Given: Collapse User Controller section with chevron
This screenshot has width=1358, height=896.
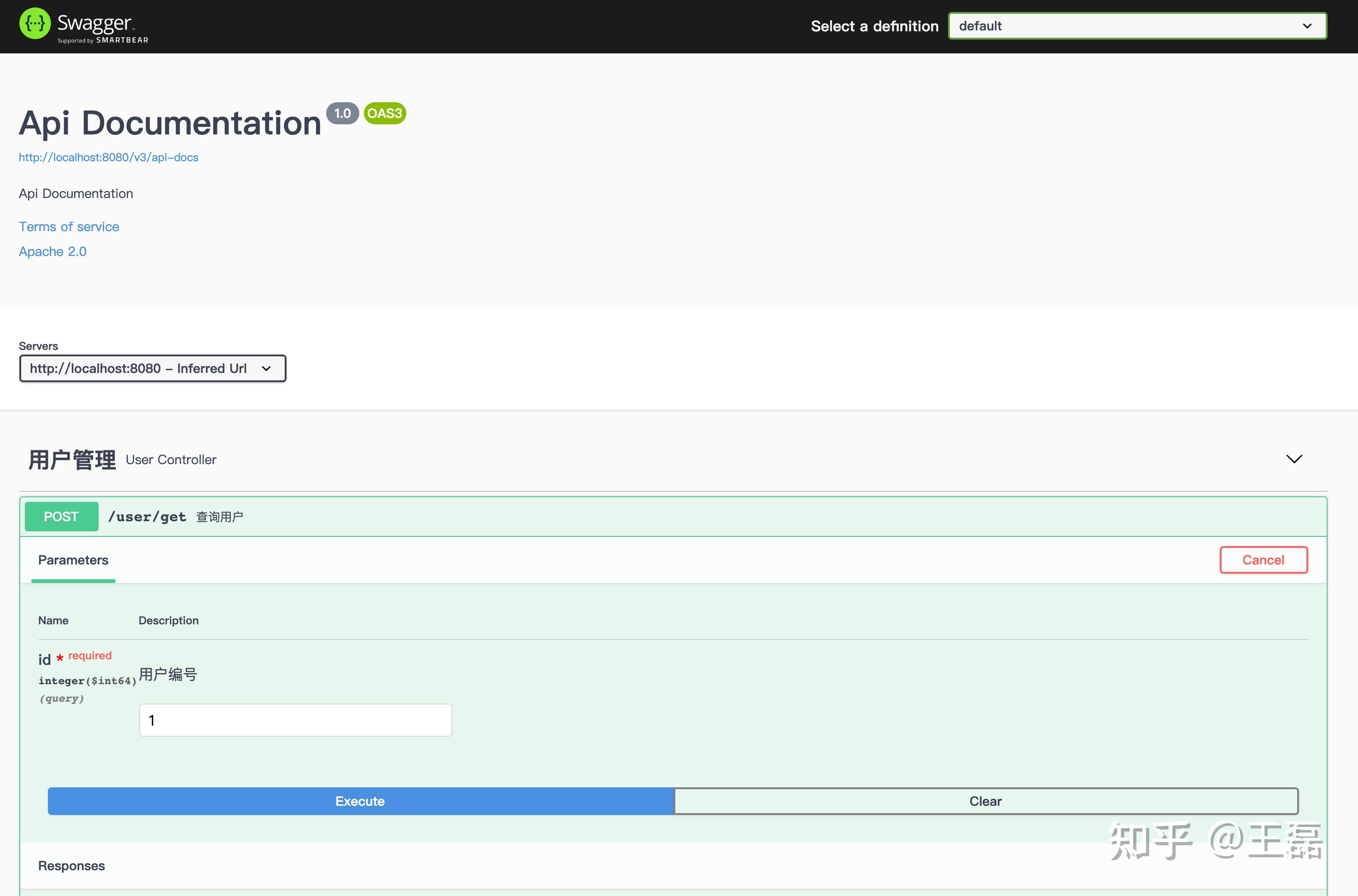Looking at the screenshot, I should [x=1294, y=459].
